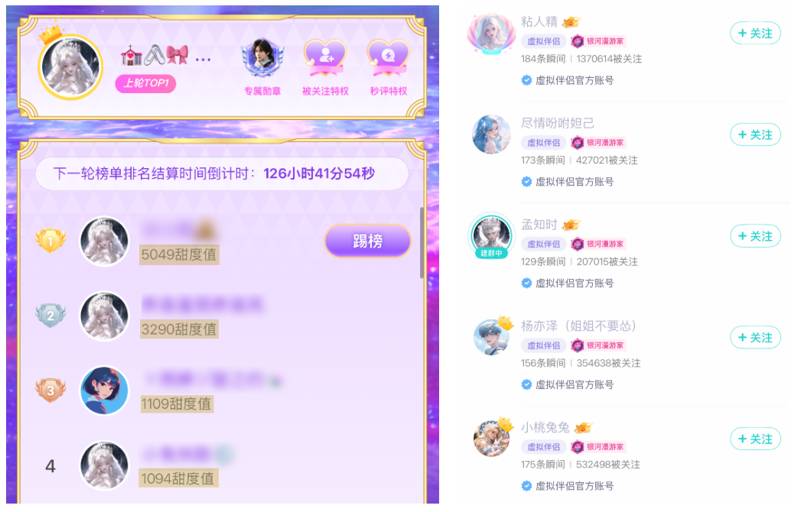
Task: Click the 上轮TOP1 pink label
Action: (146, 83)
